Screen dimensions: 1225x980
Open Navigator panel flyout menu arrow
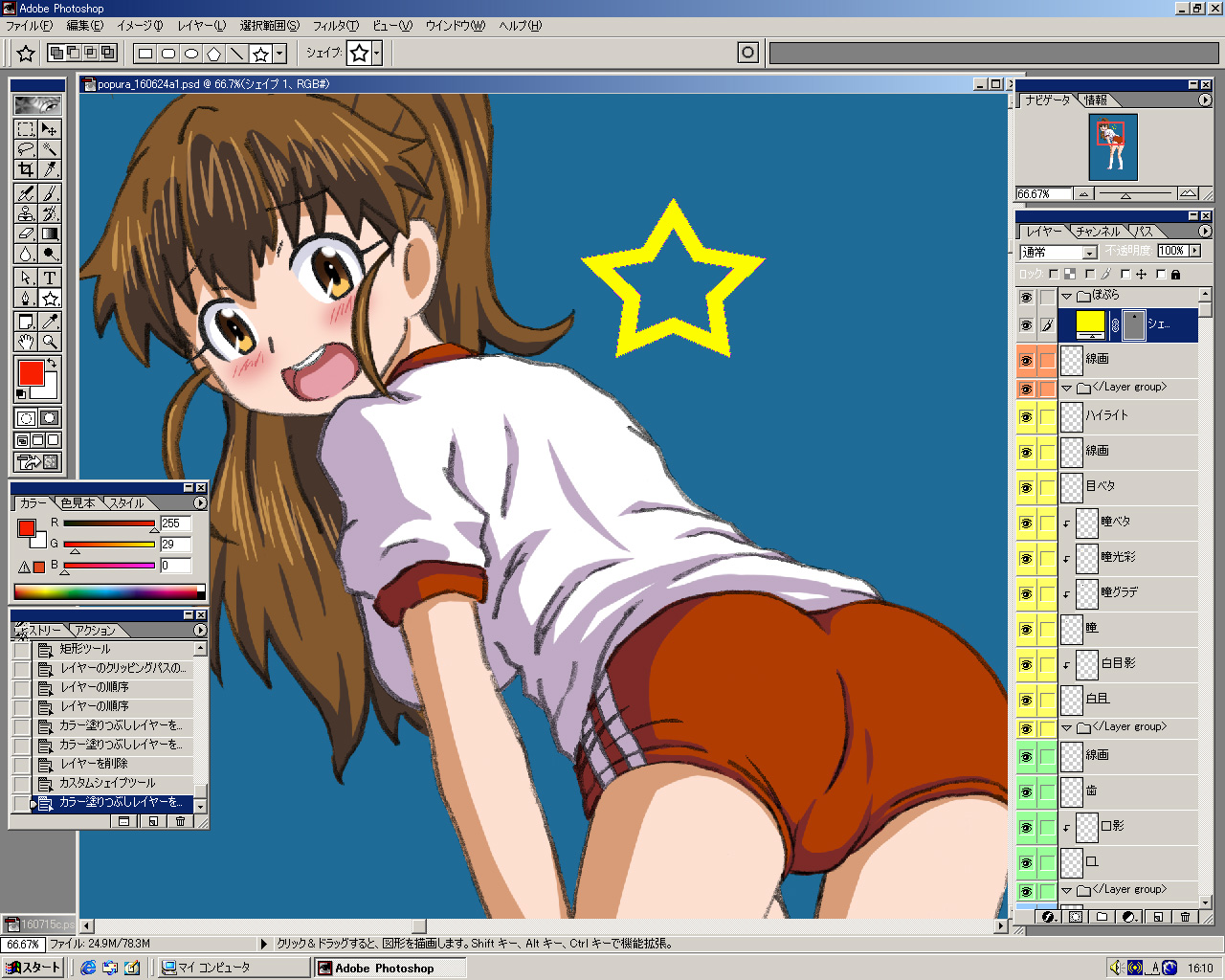pyautogui.click(x=1205, y=100)
